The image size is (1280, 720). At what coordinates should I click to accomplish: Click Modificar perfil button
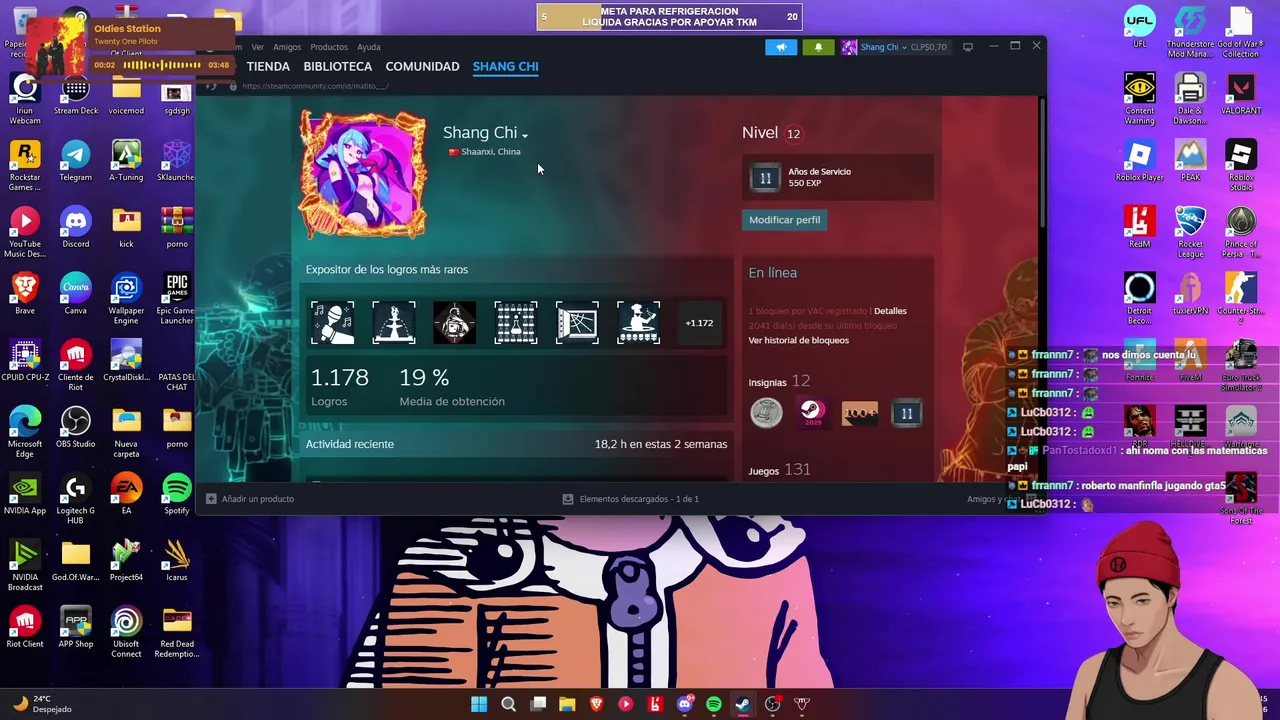[784, 220]
